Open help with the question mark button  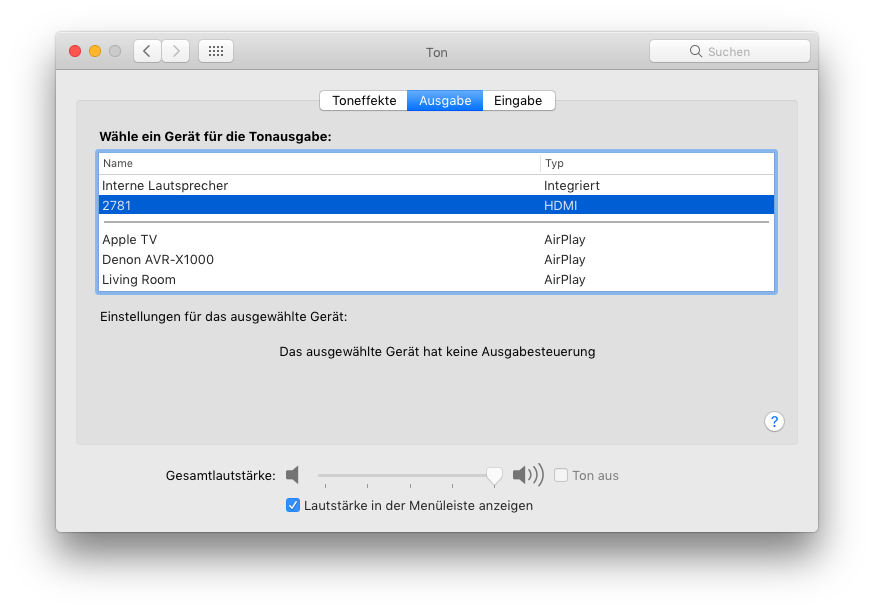pyautogui.click(x=774, y=421)
